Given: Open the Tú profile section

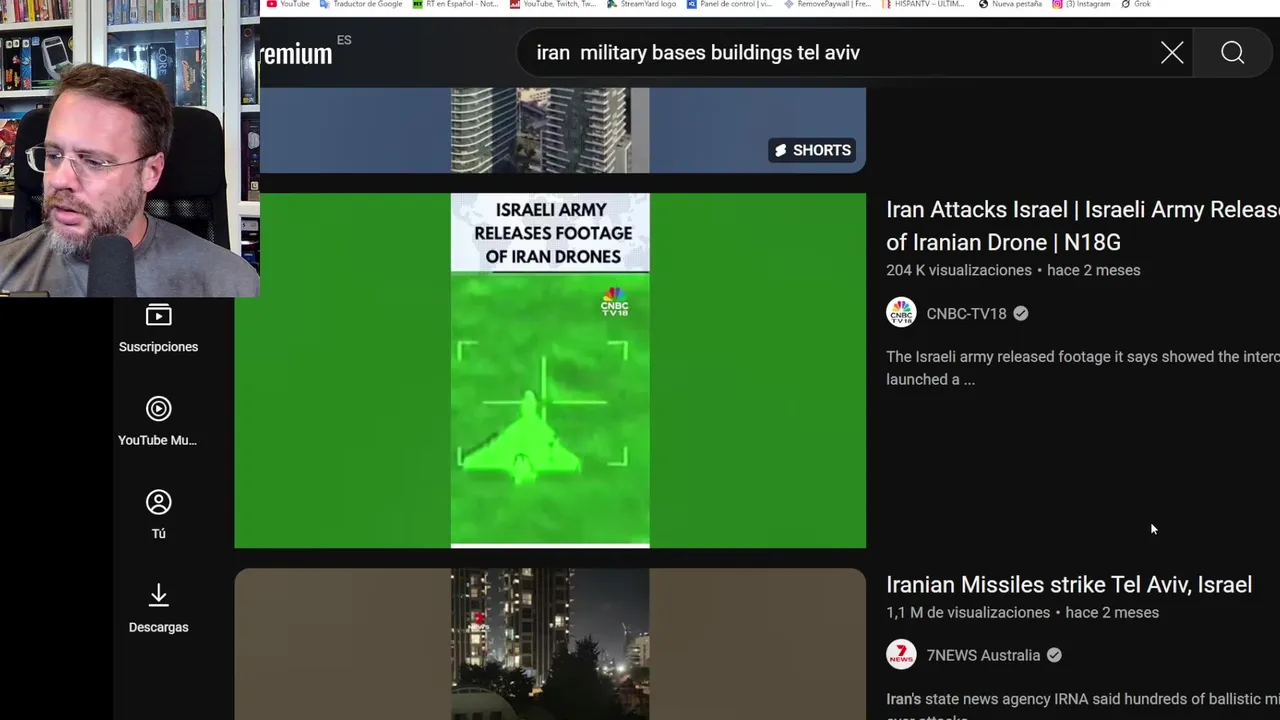Looking at the screenshot, I should 158,515.
